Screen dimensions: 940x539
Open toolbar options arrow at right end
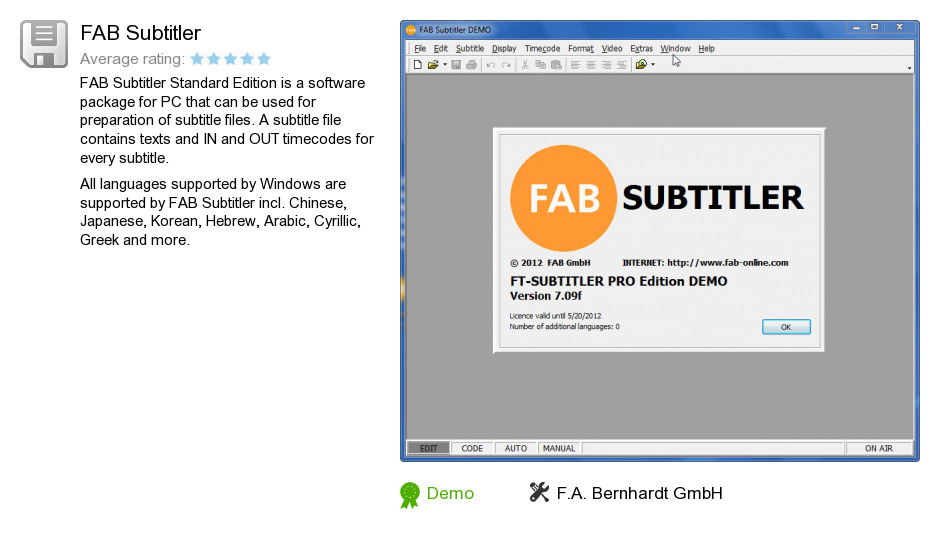[909, 68]
